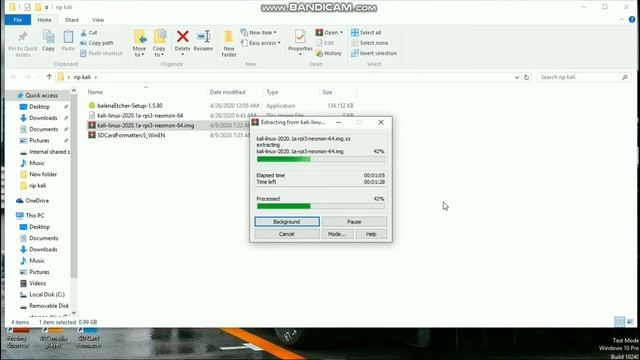
Task: Select Cut in Clipboard group
Action: [x=89, y=33]
